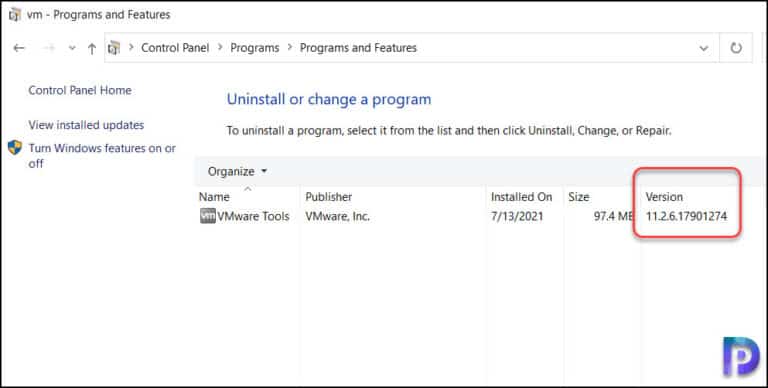The image size is (768, 388).
Task: Sort list by Version column header
Action: pyautogui.click(x=664, y=197)
